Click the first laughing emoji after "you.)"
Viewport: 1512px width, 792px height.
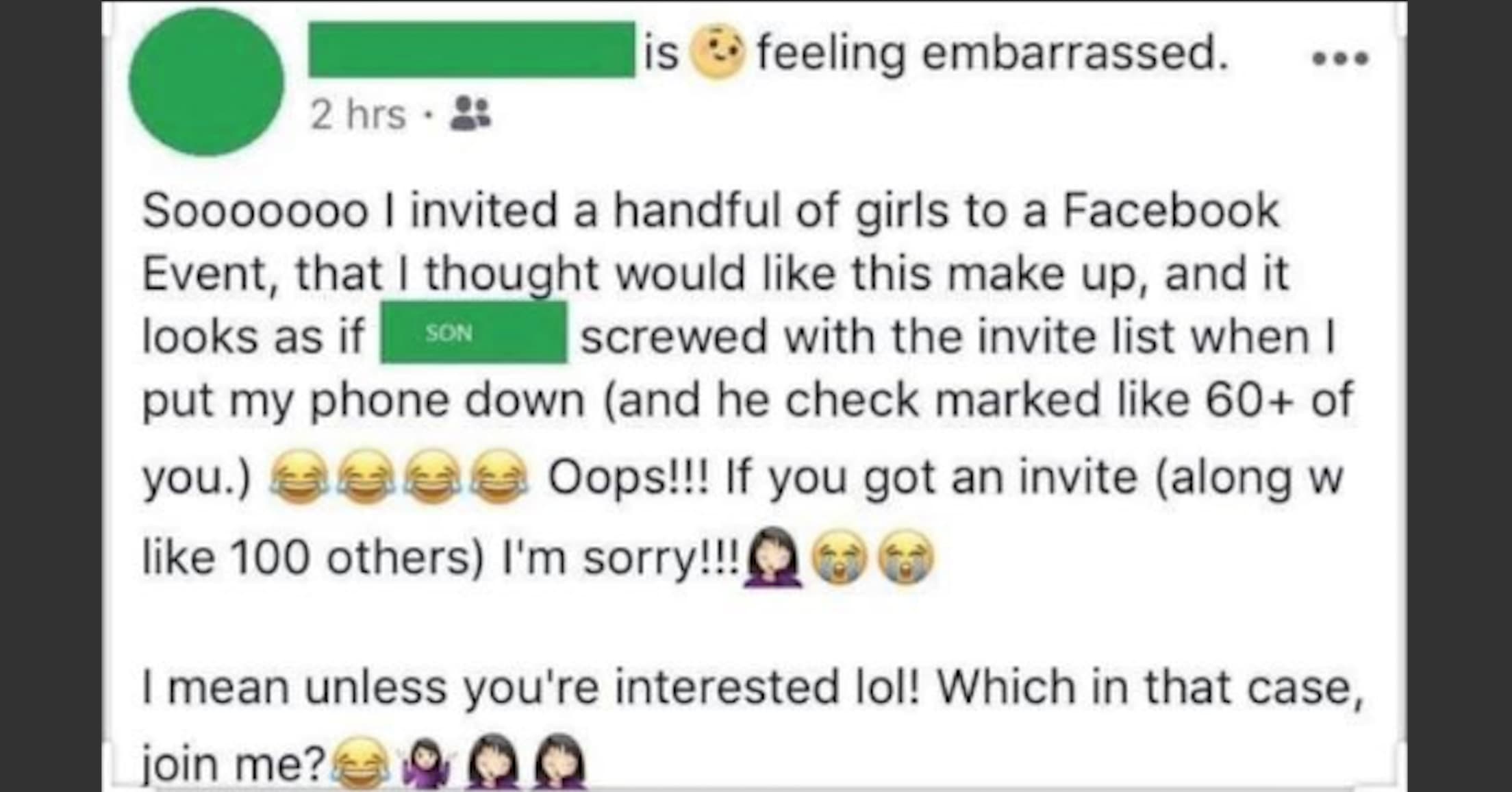299,478
